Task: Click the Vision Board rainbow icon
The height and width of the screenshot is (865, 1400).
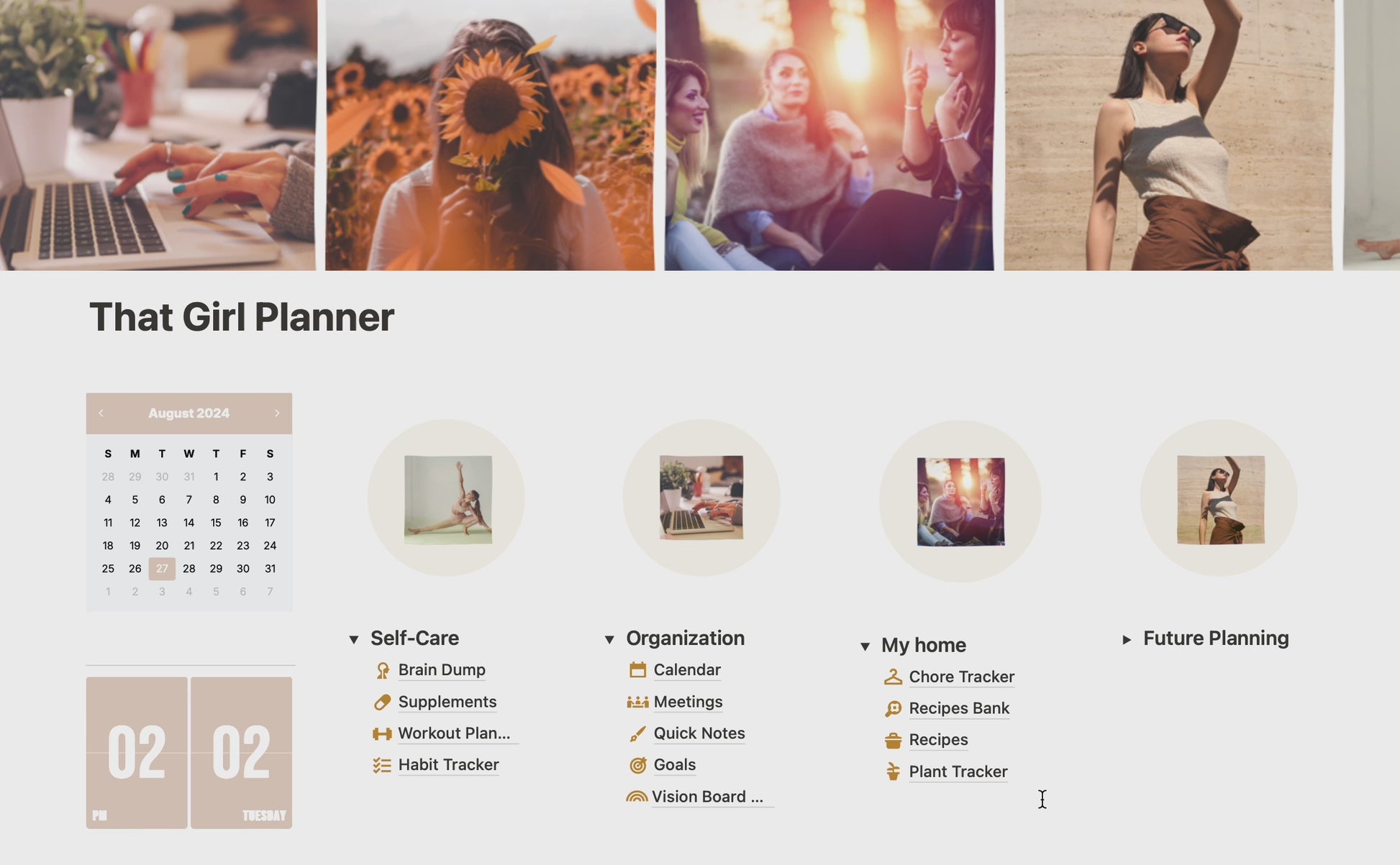Action: point(637,797)
